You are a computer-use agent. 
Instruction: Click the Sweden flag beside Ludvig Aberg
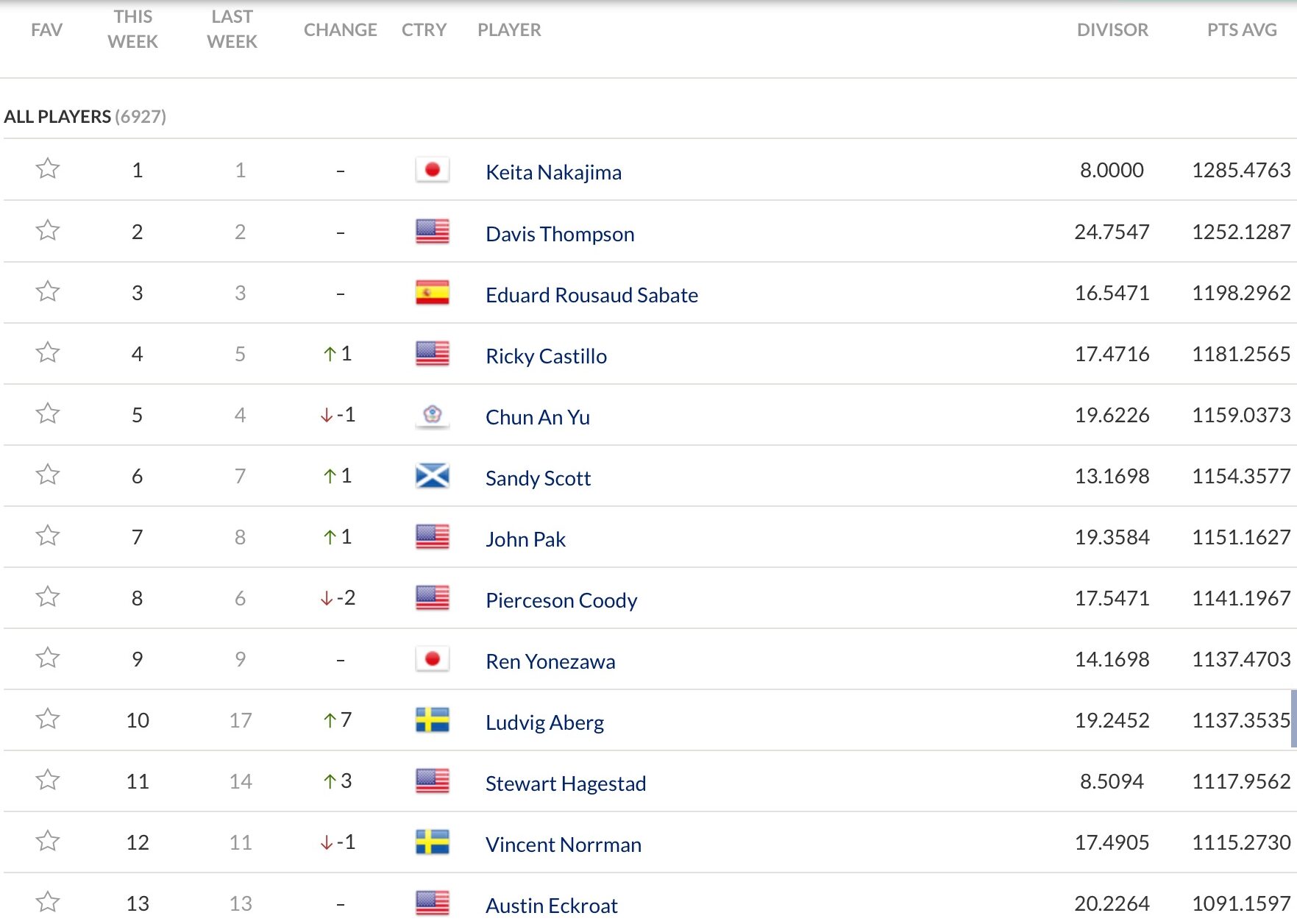click(x=432, y=720)
